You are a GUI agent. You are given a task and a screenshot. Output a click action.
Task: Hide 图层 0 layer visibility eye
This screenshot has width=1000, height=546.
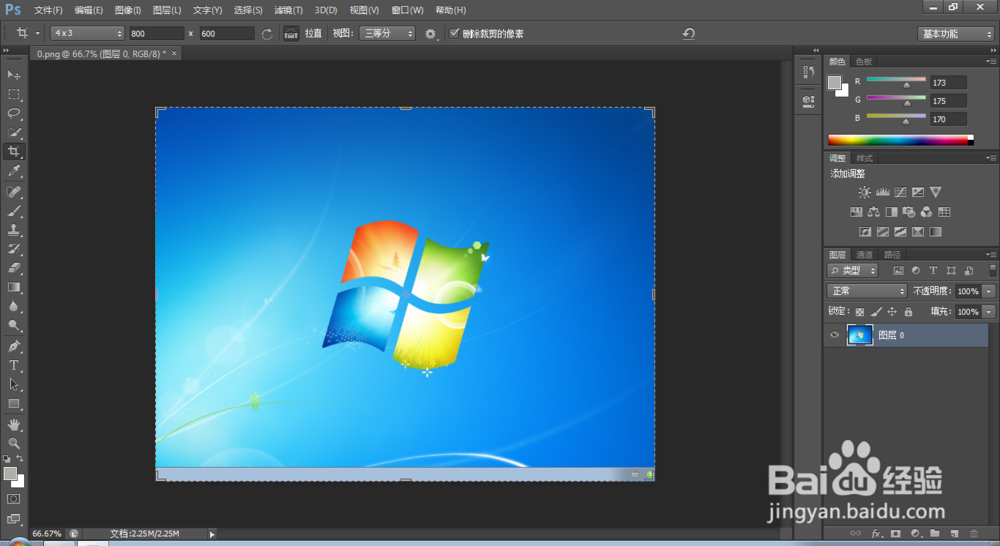click(834, 335)
